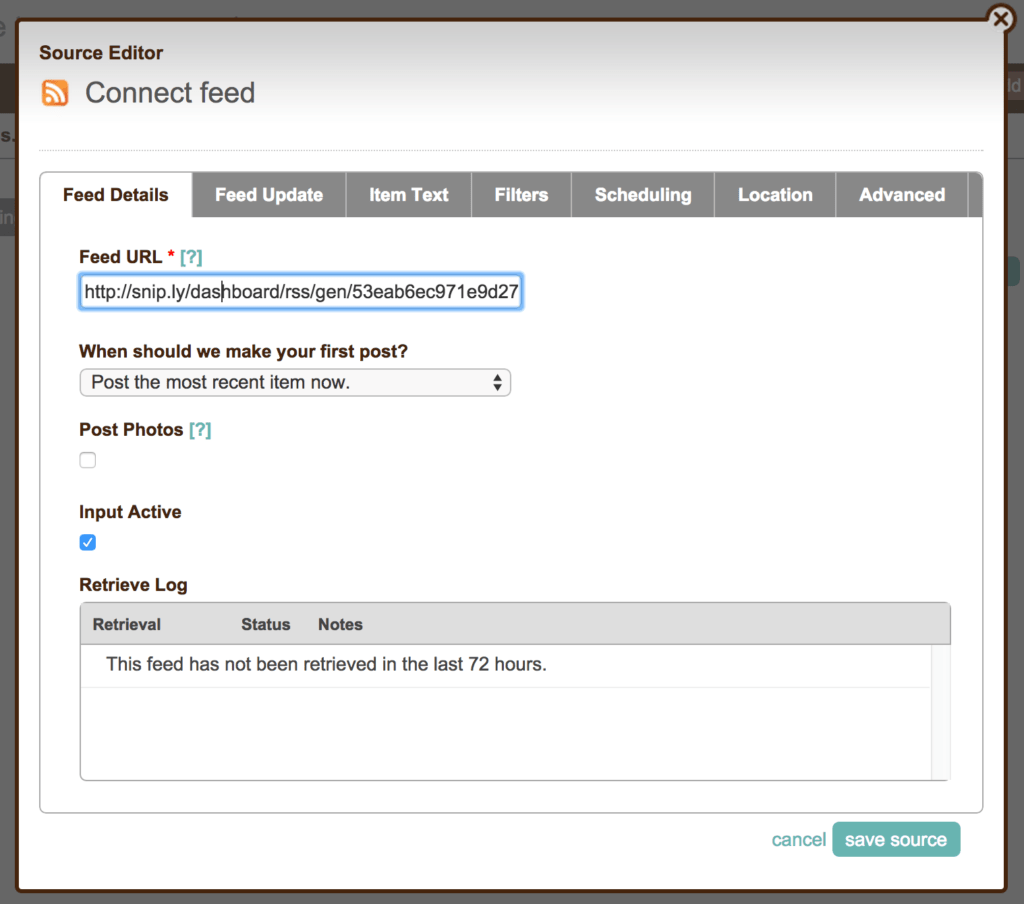
Task: Show the Advanced tab settings
Action: pyautogui.click(x=901, y=195)
